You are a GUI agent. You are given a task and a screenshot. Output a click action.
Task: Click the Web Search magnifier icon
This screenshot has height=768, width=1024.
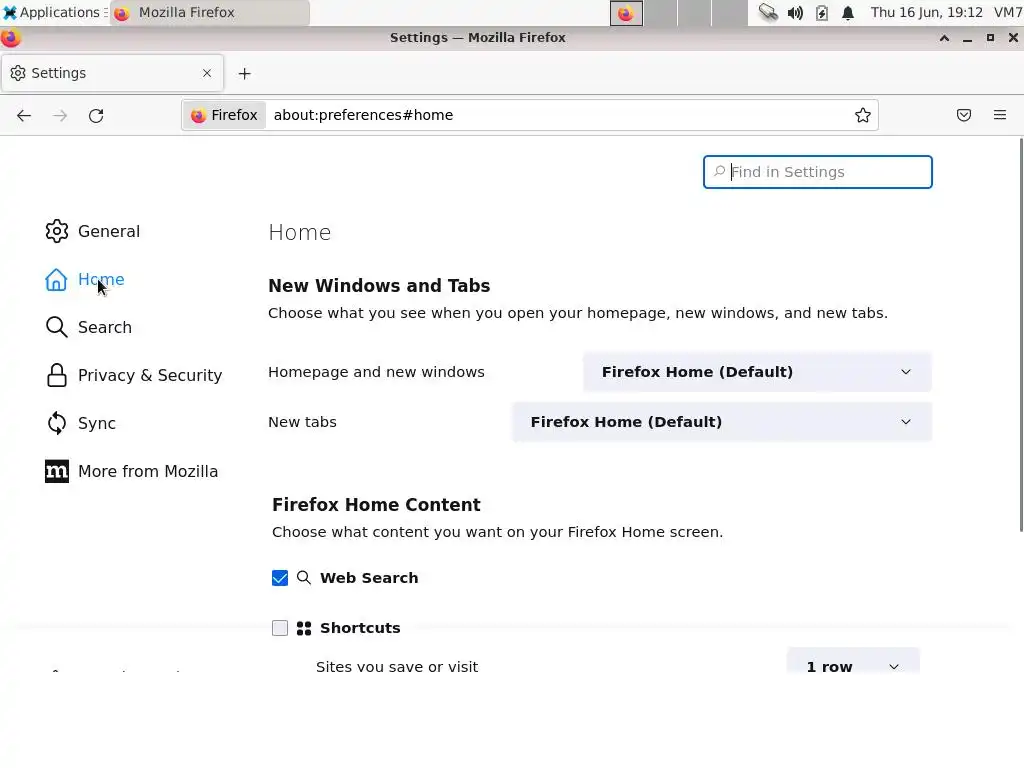pos(304,577)
